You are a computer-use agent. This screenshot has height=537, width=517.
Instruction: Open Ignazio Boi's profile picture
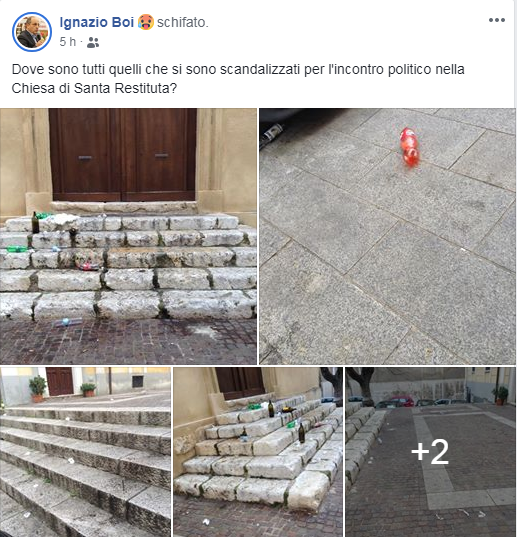[x=32, y=32]
